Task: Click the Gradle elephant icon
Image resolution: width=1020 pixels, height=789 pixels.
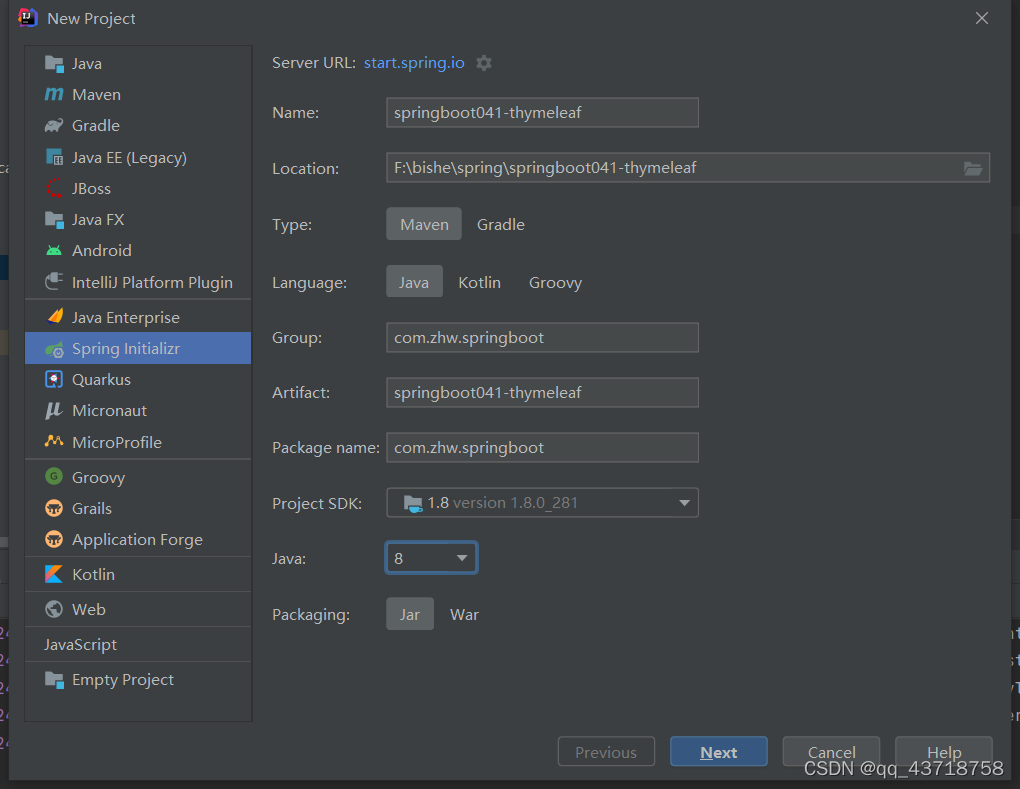Action: tap(54, 126)
